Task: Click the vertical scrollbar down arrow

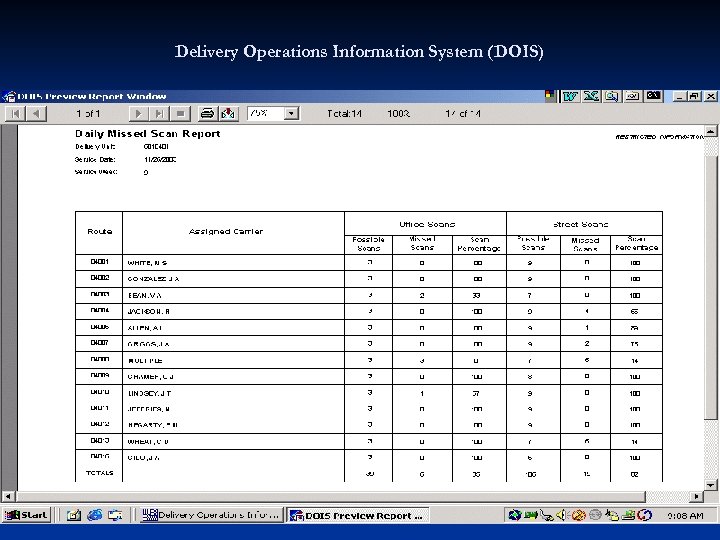Action: point(710,485)
